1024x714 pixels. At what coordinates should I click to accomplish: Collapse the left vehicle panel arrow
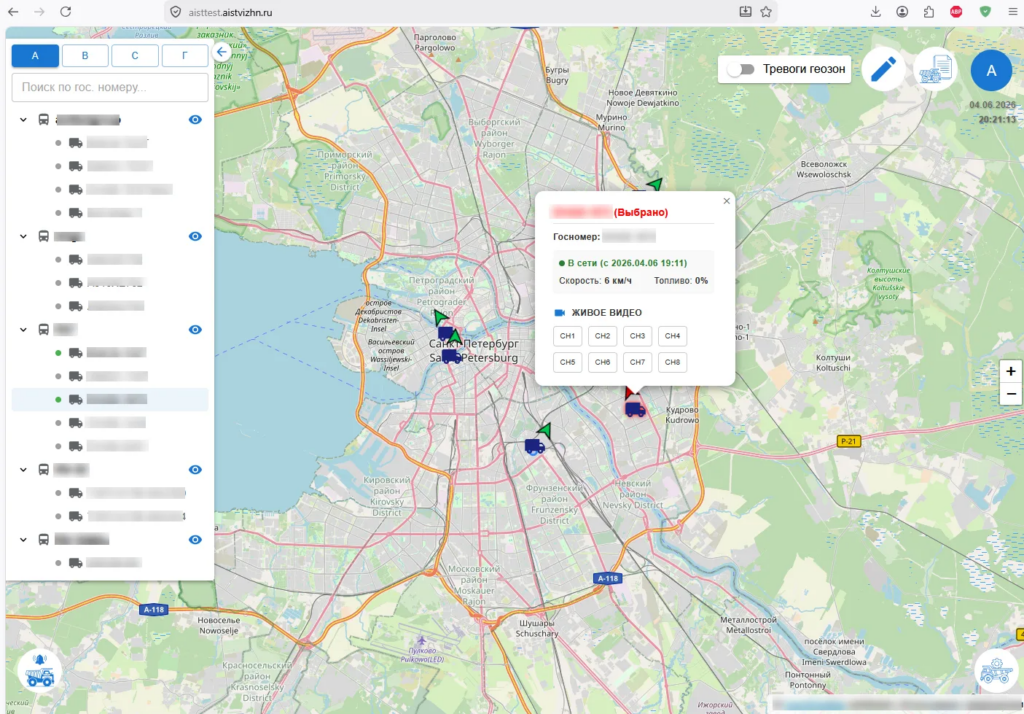(221, 52)
